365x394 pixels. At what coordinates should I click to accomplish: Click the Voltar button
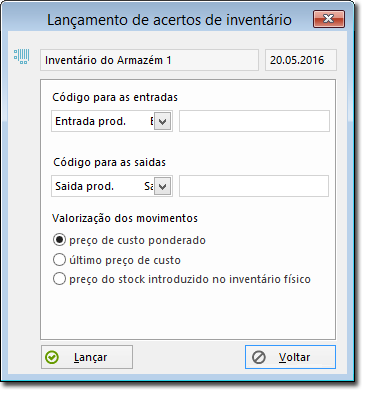tap(290, 357)
